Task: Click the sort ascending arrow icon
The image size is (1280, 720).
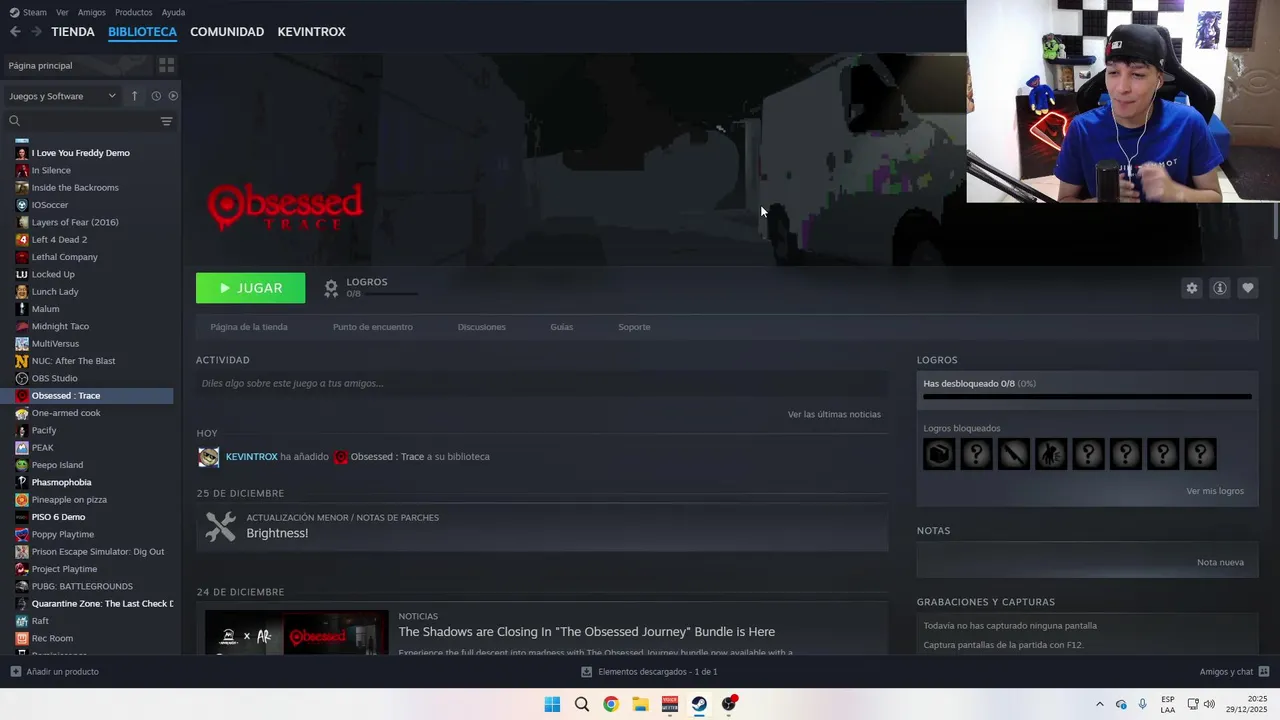Action: [134, 96]
